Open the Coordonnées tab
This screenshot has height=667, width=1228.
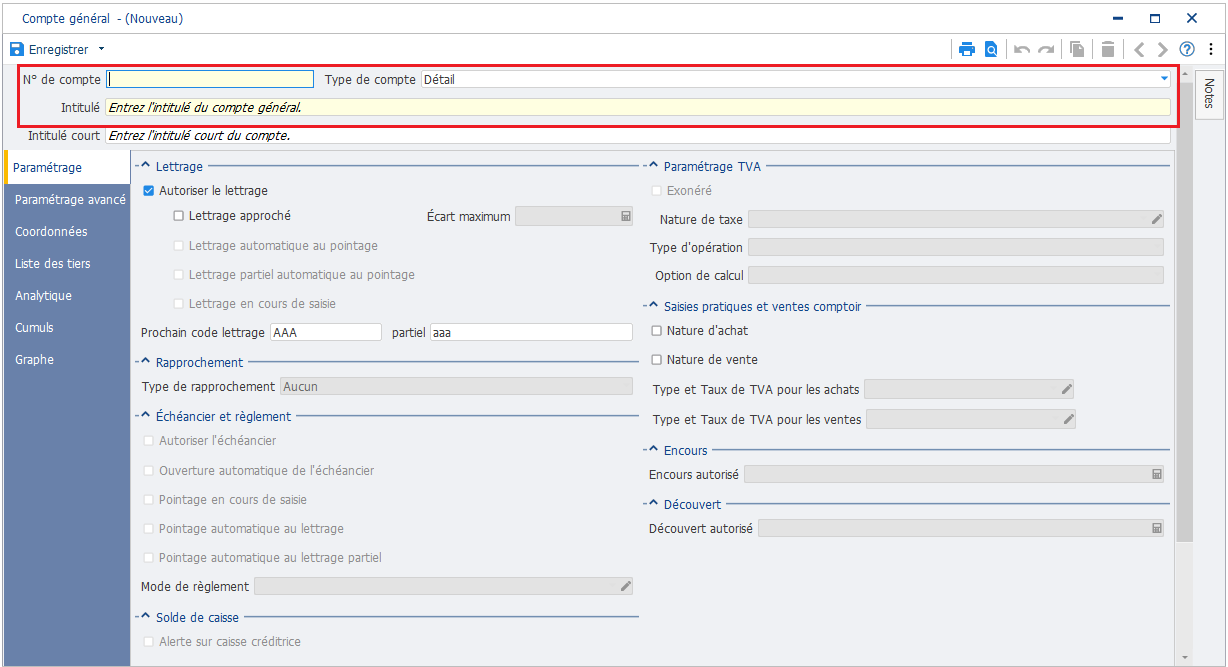(67, 231)
